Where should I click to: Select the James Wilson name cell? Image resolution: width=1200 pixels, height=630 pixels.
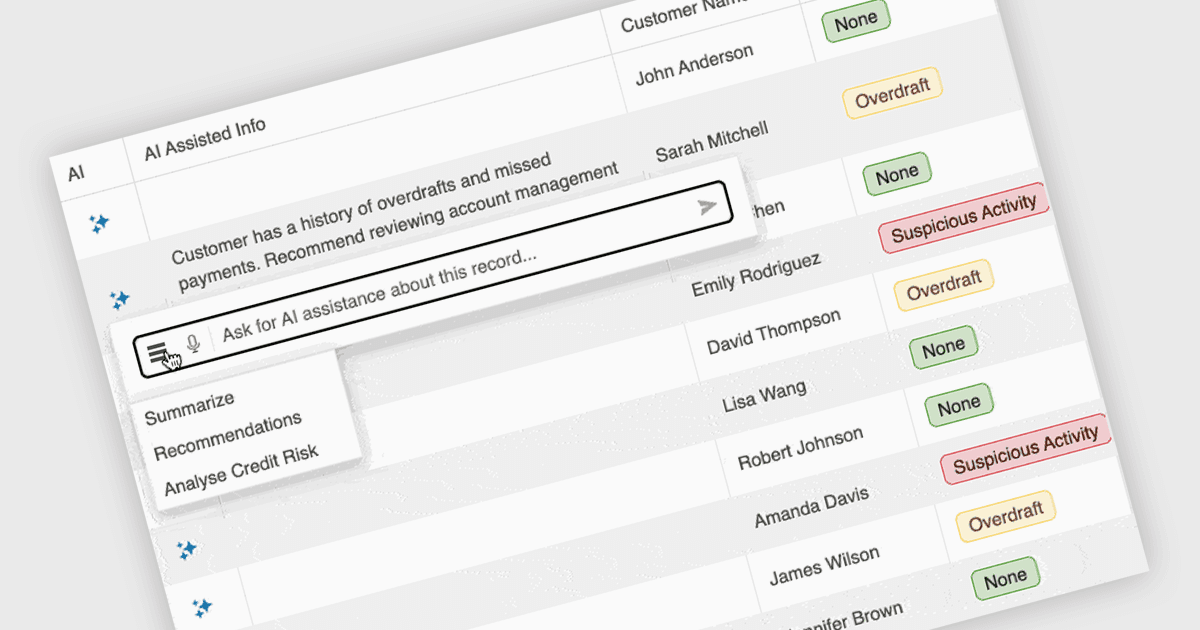824,567
